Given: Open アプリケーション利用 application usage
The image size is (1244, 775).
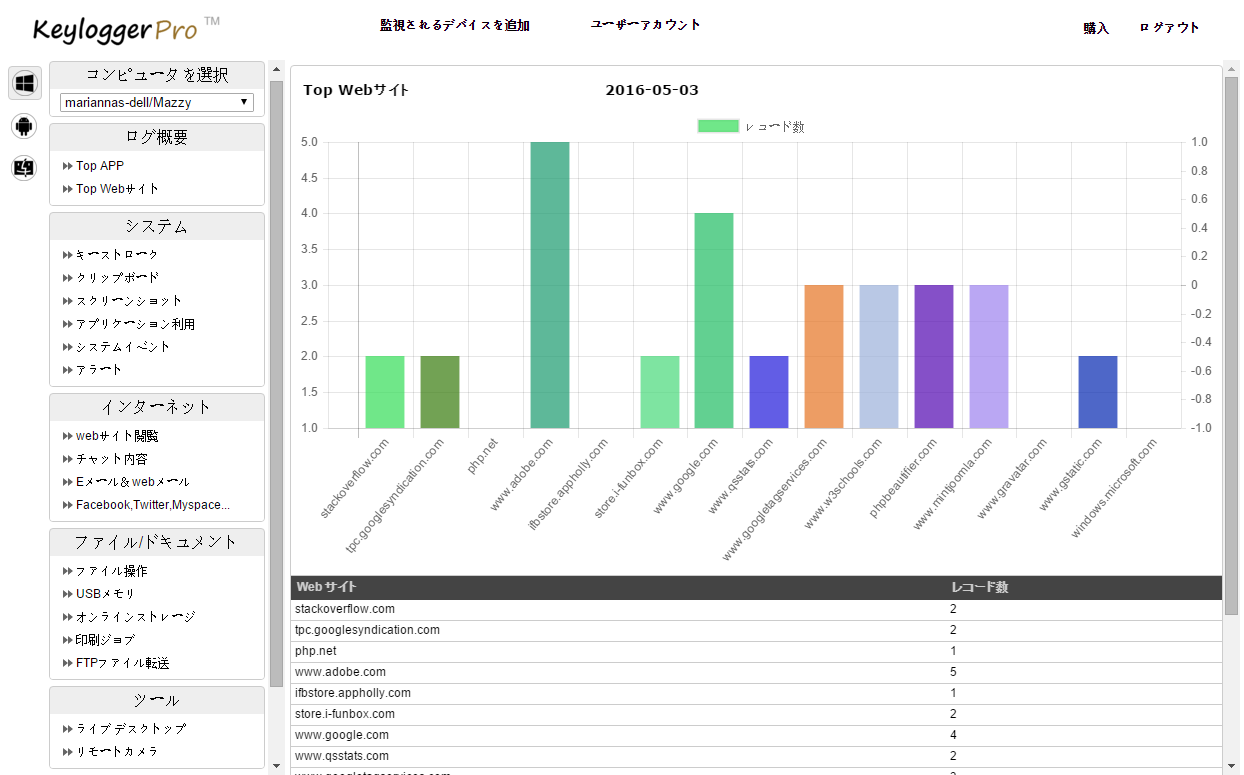Looking at the screenshot, I should [x=135, y=324].
